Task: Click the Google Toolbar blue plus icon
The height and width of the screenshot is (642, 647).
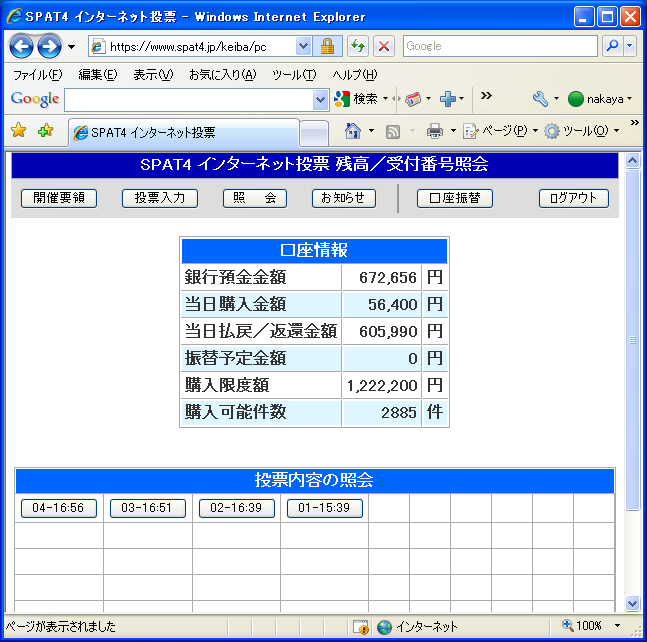Action: click(447, 99)
